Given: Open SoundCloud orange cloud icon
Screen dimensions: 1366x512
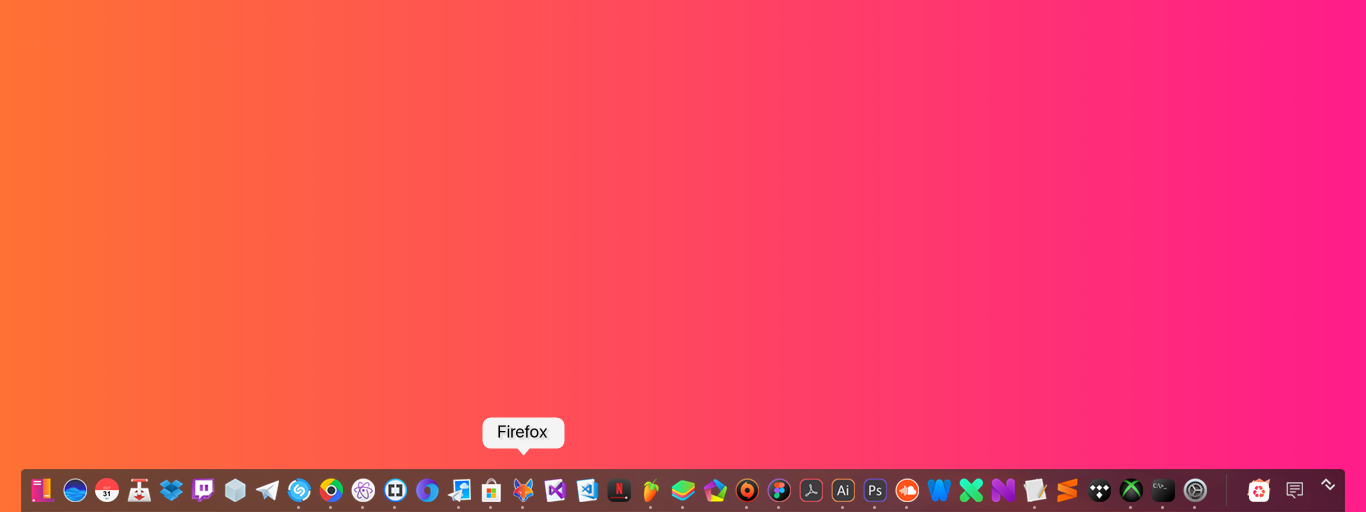Looking at the screenshot, I should [x=907, y=490].
